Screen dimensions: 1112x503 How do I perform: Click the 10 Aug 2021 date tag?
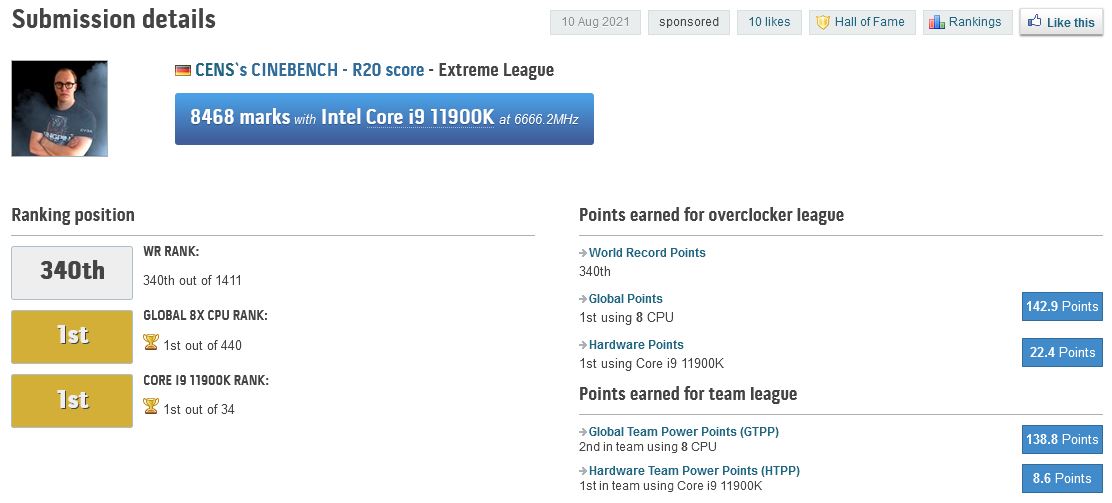[x=595, y=22]
